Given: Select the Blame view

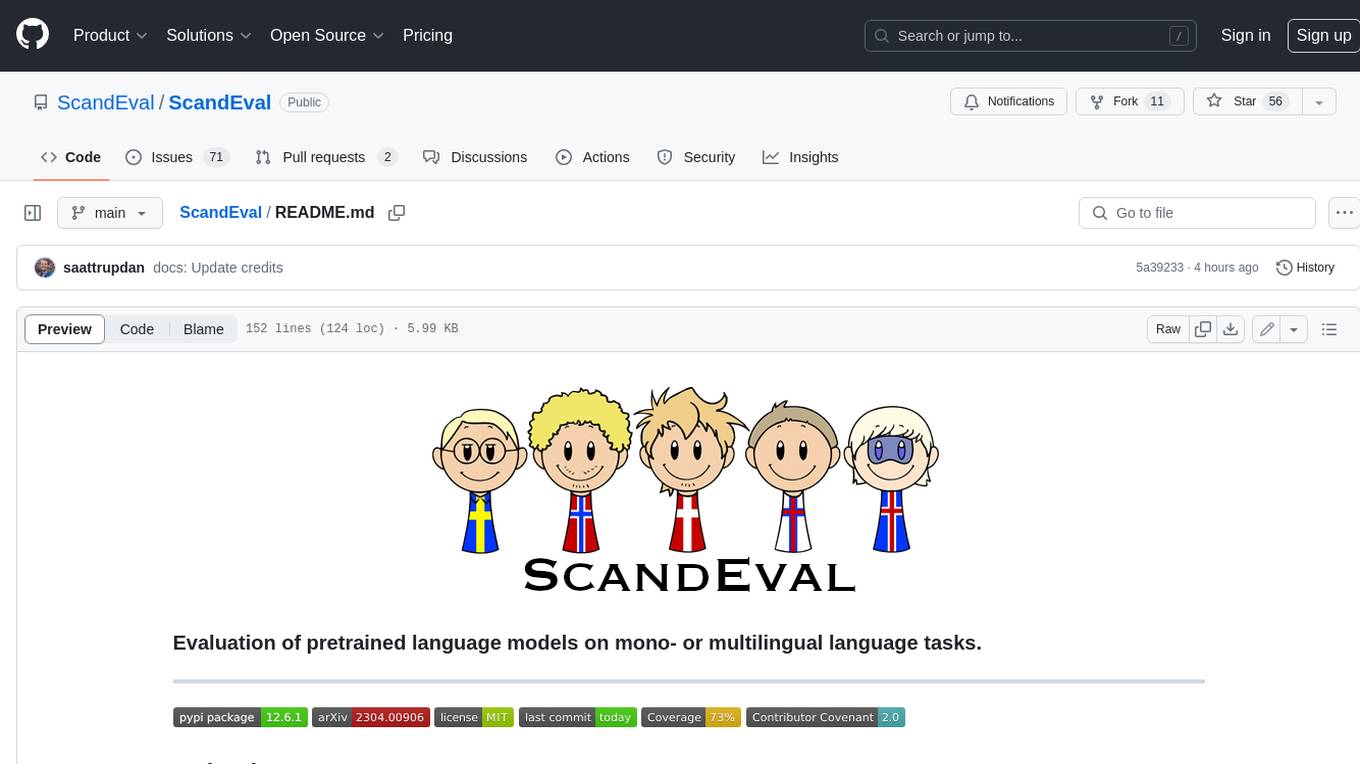Looking at the screenshot, I should point(204,329).
